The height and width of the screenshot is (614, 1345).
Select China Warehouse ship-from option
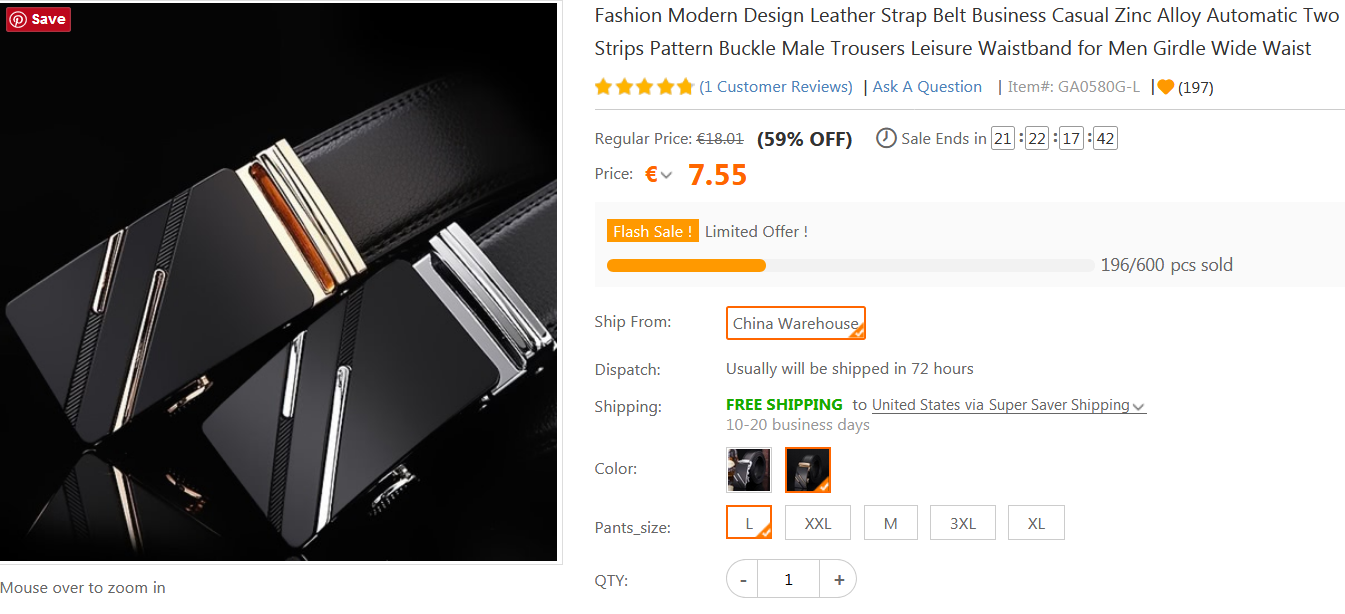[x=795, y=323]
